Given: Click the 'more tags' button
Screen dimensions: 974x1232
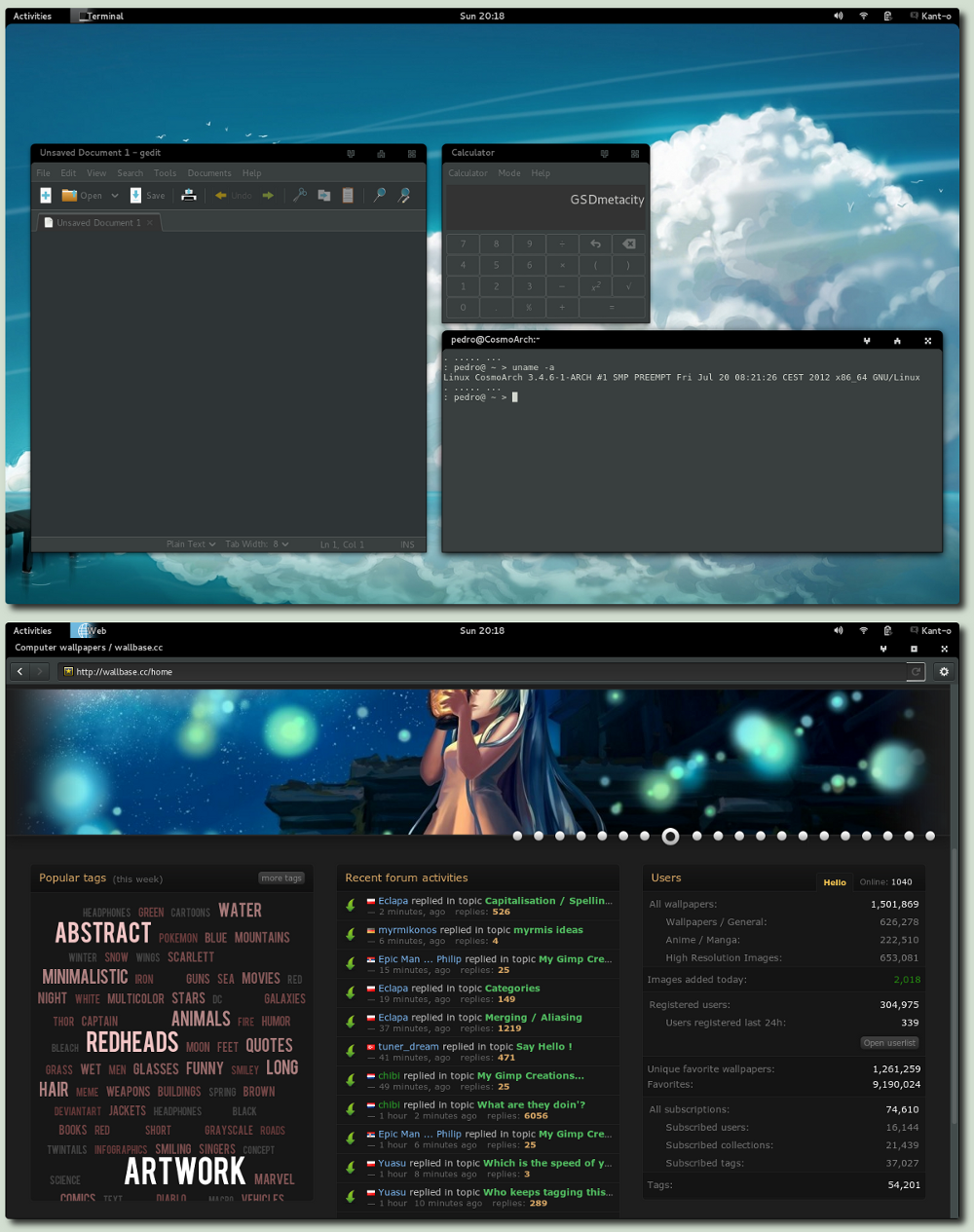Looking at the screenshot, I should tap(281, 878).
